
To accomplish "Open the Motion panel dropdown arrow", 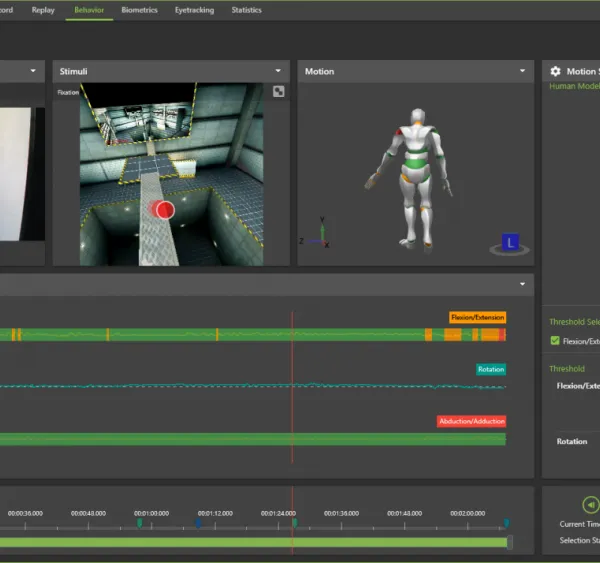I will [x=522, y=71].
